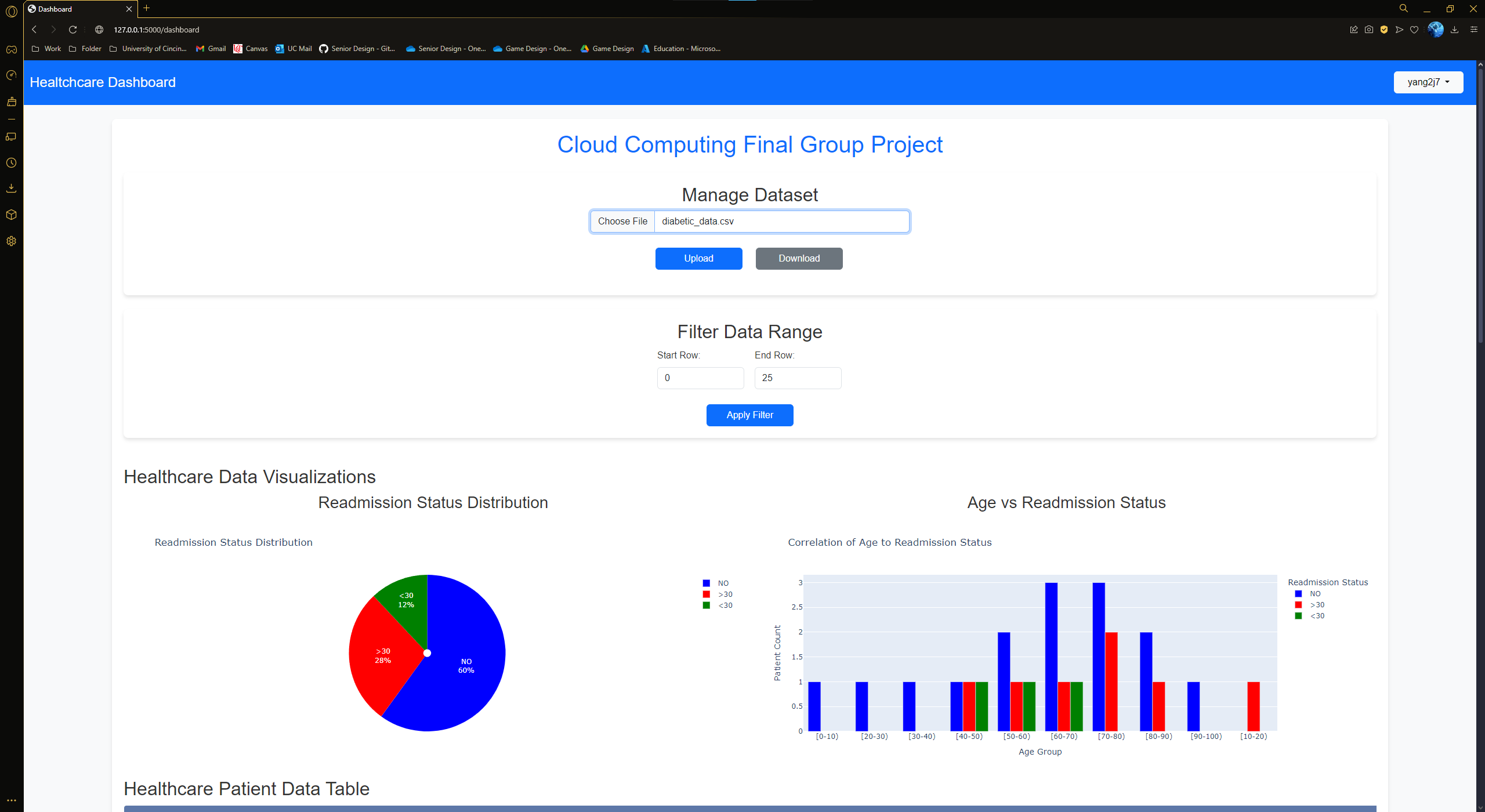Open tab search magnifier icon
The width and height of the screenshot is (1485, 812).
click(1403, 9)
